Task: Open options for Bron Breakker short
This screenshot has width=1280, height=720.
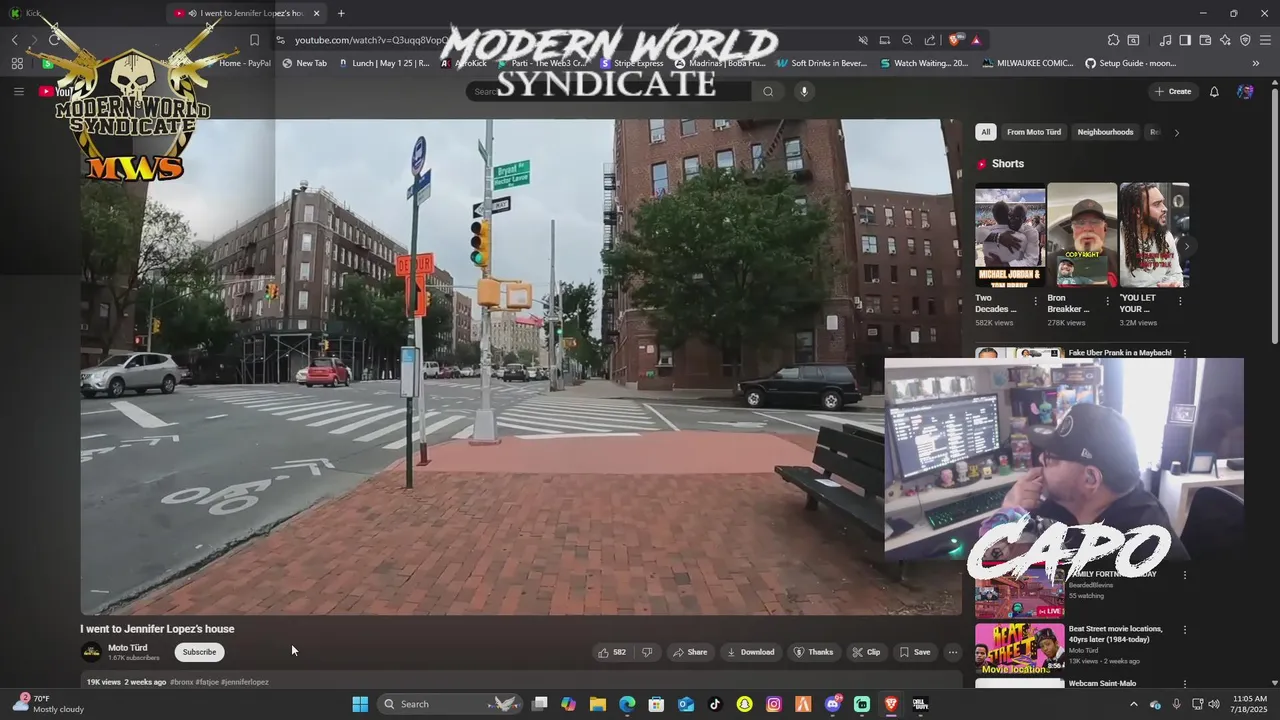Action: [x=1107, y=301]
